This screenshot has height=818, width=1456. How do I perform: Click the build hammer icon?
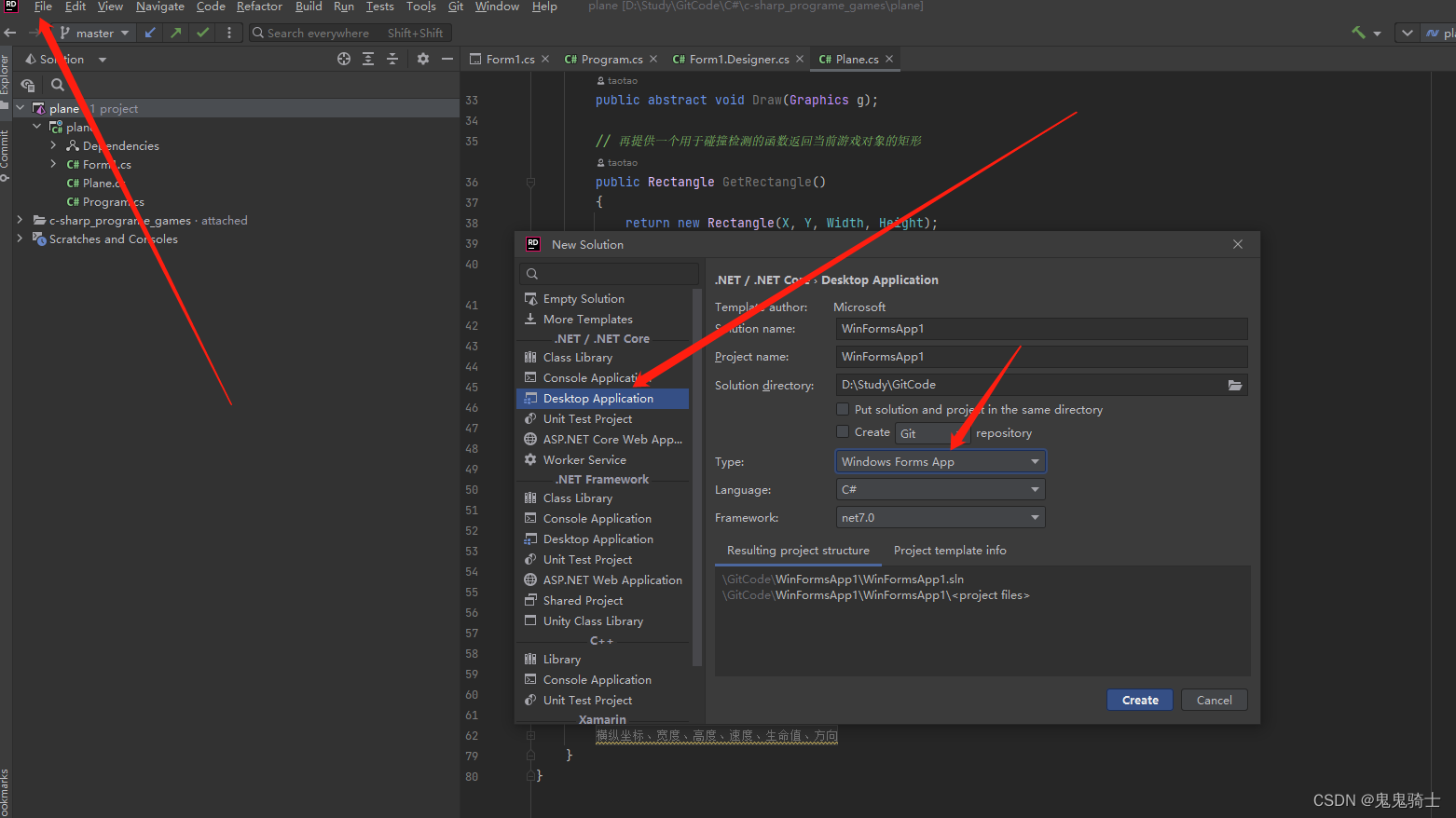click(1359, 33)
